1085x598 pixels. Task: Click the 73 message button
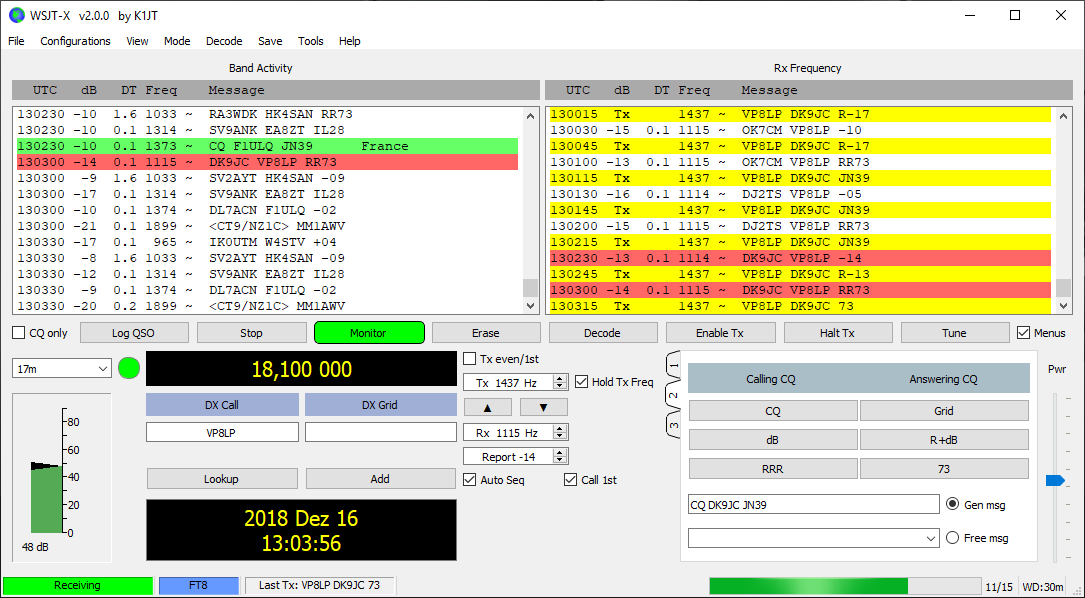[944, 469]
